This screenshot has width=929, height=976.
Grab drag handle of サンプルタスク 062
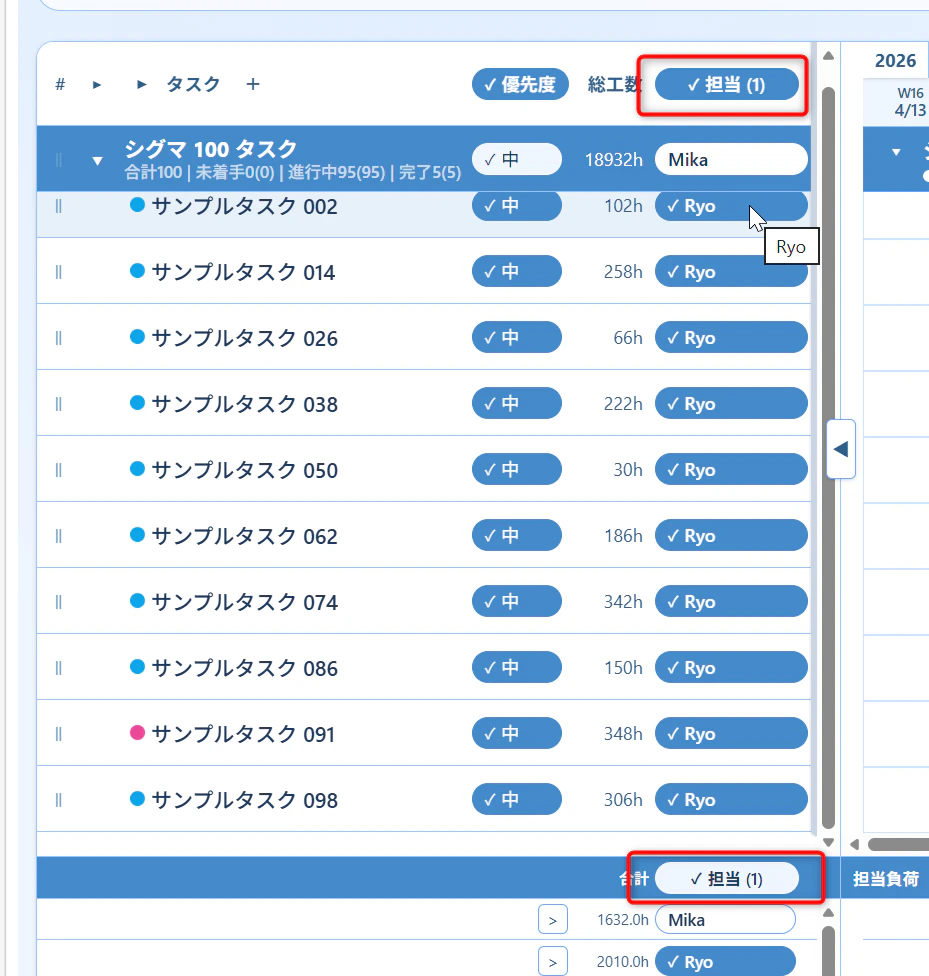pyautogui.click(x=59, y=536)
